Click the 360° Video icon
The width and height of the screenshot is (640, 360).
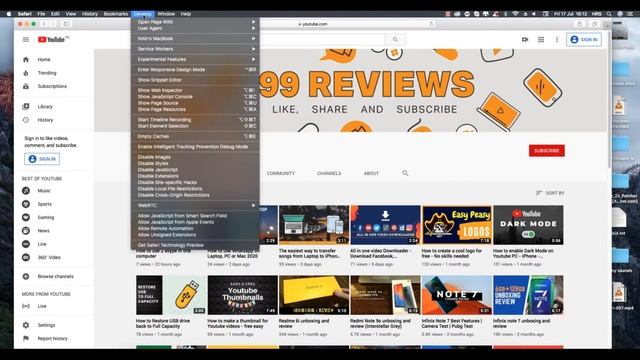[26, 258]
